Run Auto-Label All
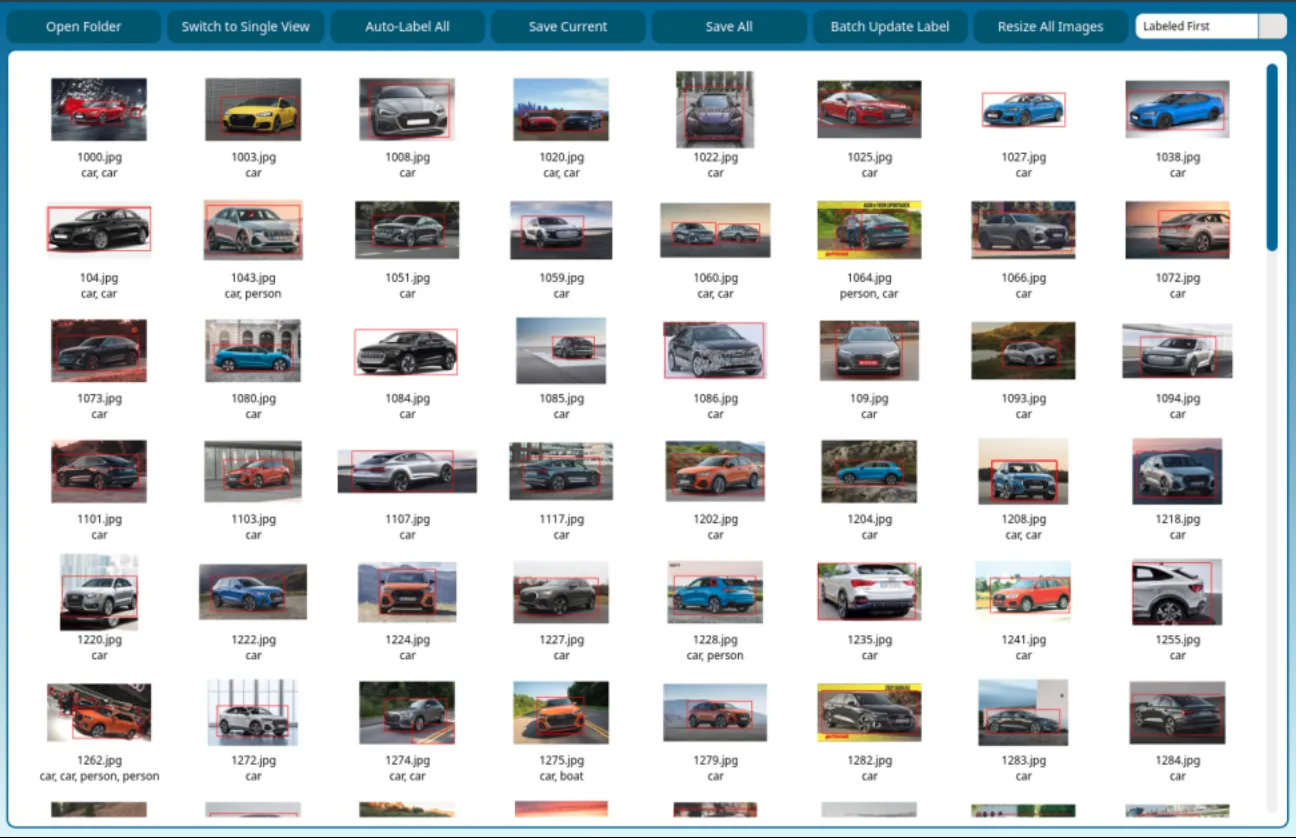This screenshot has height=838, width=1296. click(407, 27)
